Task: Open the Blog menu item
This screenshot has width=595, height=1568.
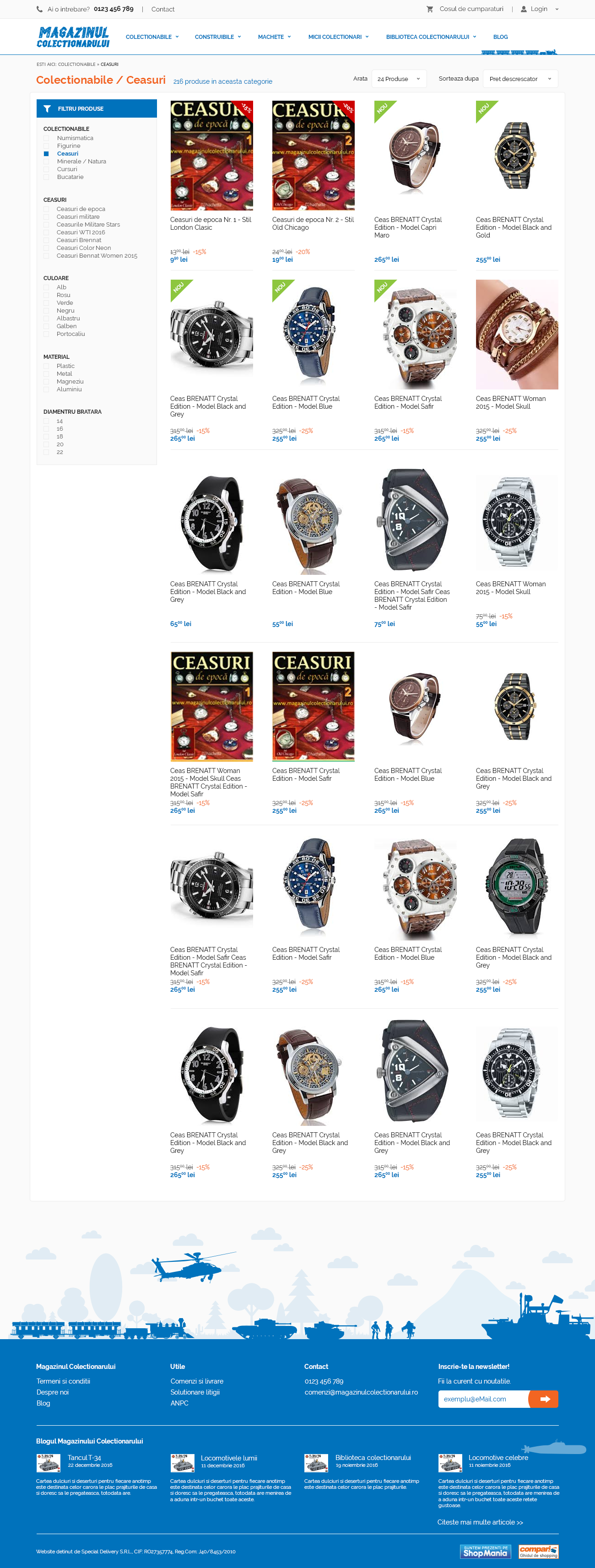Action: click(x=501, y=37)
